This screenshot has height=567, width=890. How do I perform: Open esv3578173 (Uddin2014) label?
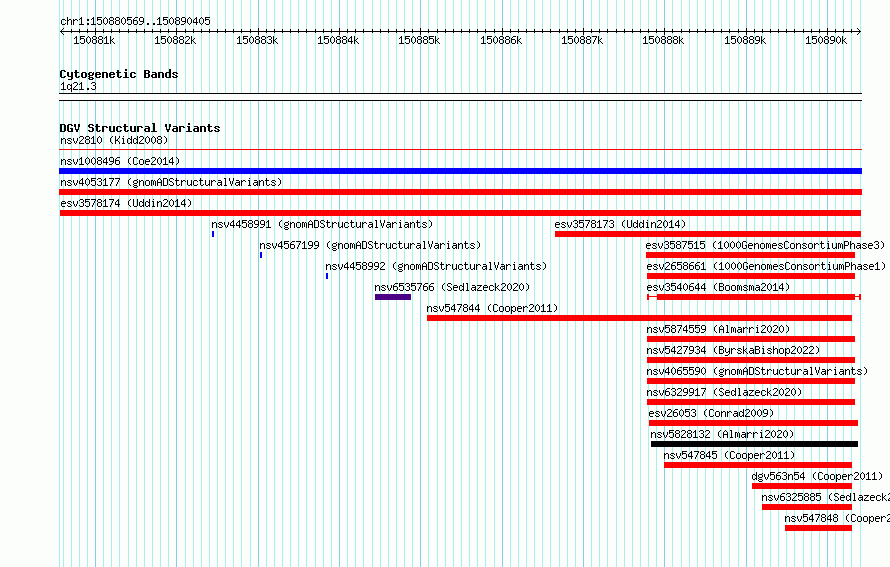pos(620,224)
